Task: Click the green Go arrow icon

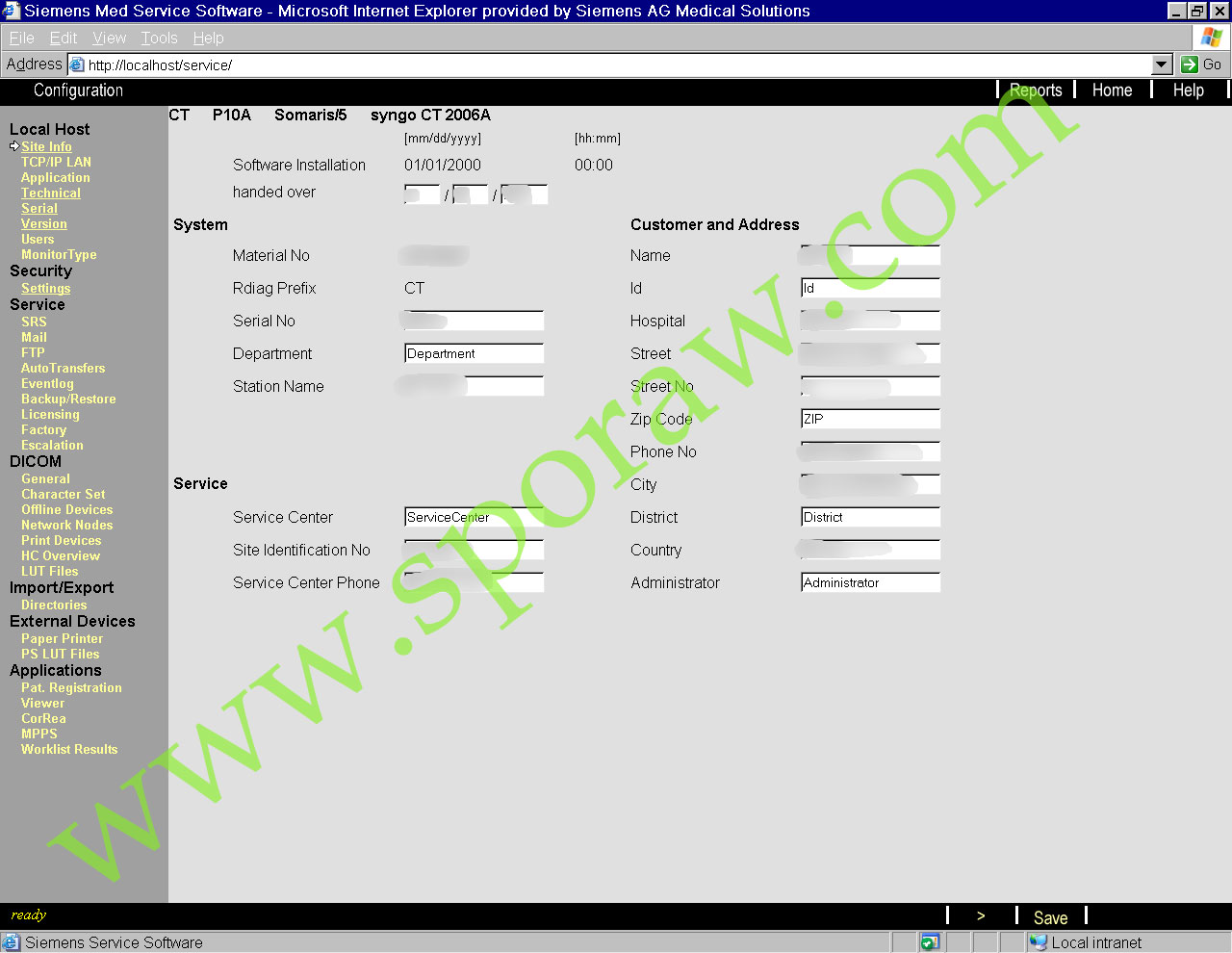Action: 1190,64
